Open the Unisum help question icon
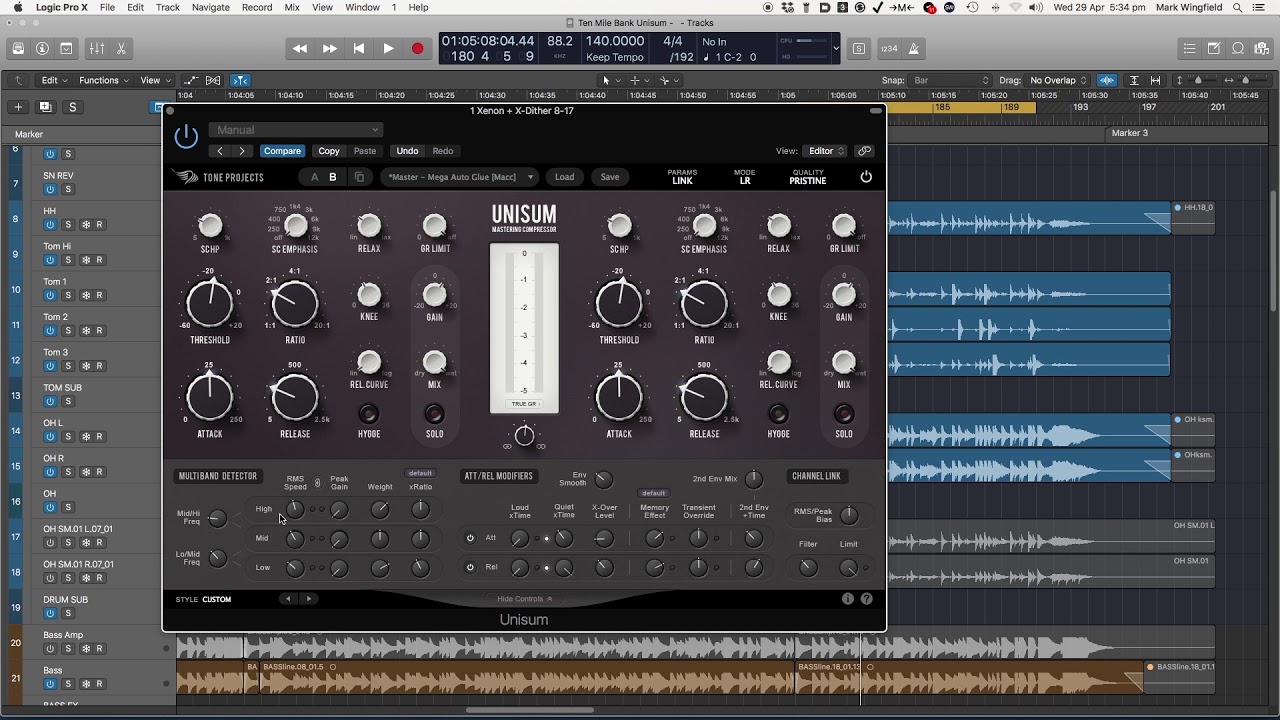The height and width of the screenshot is (720, 1280). click(867, 599)
